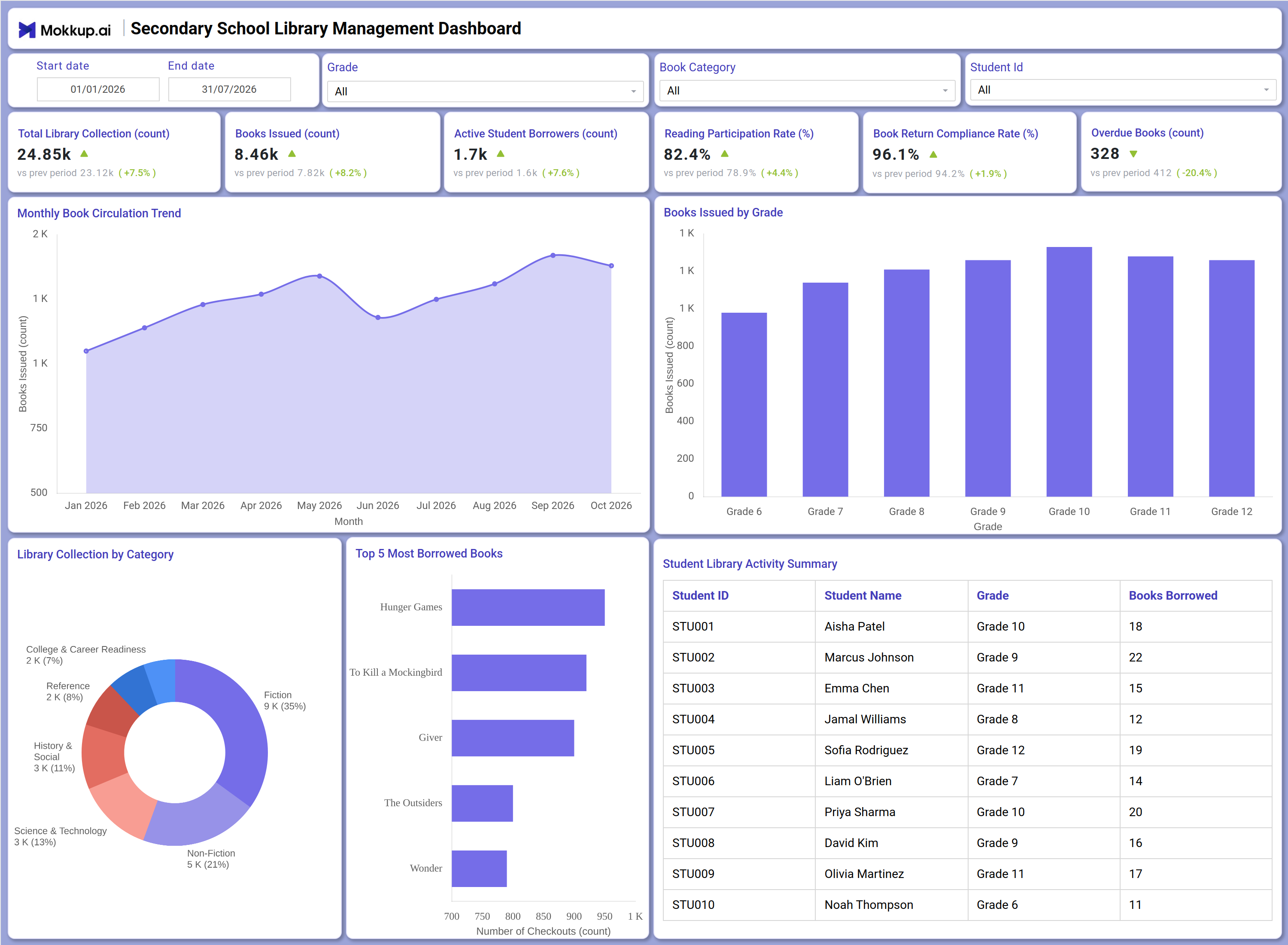
Task: Click the Hunger Games bar
Action: [x=528, y=607]
